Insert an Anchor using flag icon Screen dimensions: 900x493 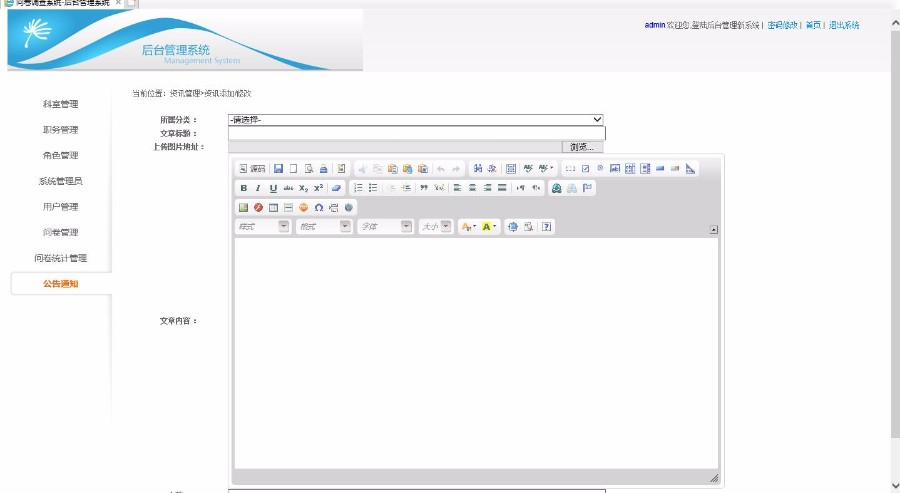pyautogui.click(x=587, y=188)
